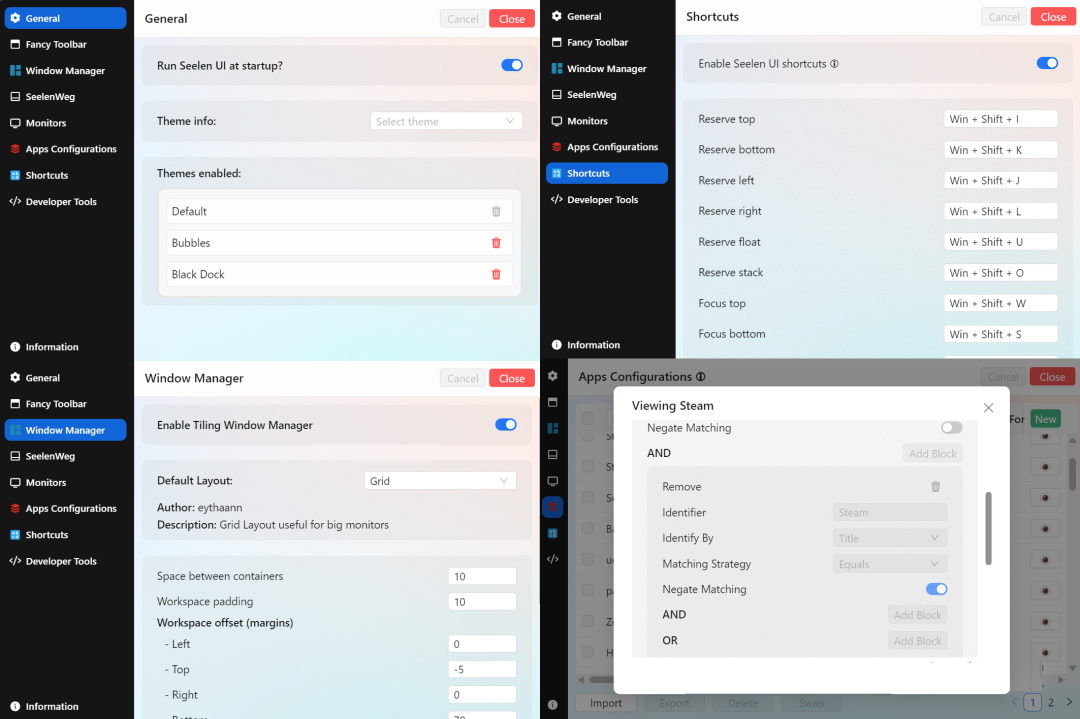The height and width of the screenshot is (719, 1080).
Task: Open the Identify By Title dropdown
Action: [890, 538]
